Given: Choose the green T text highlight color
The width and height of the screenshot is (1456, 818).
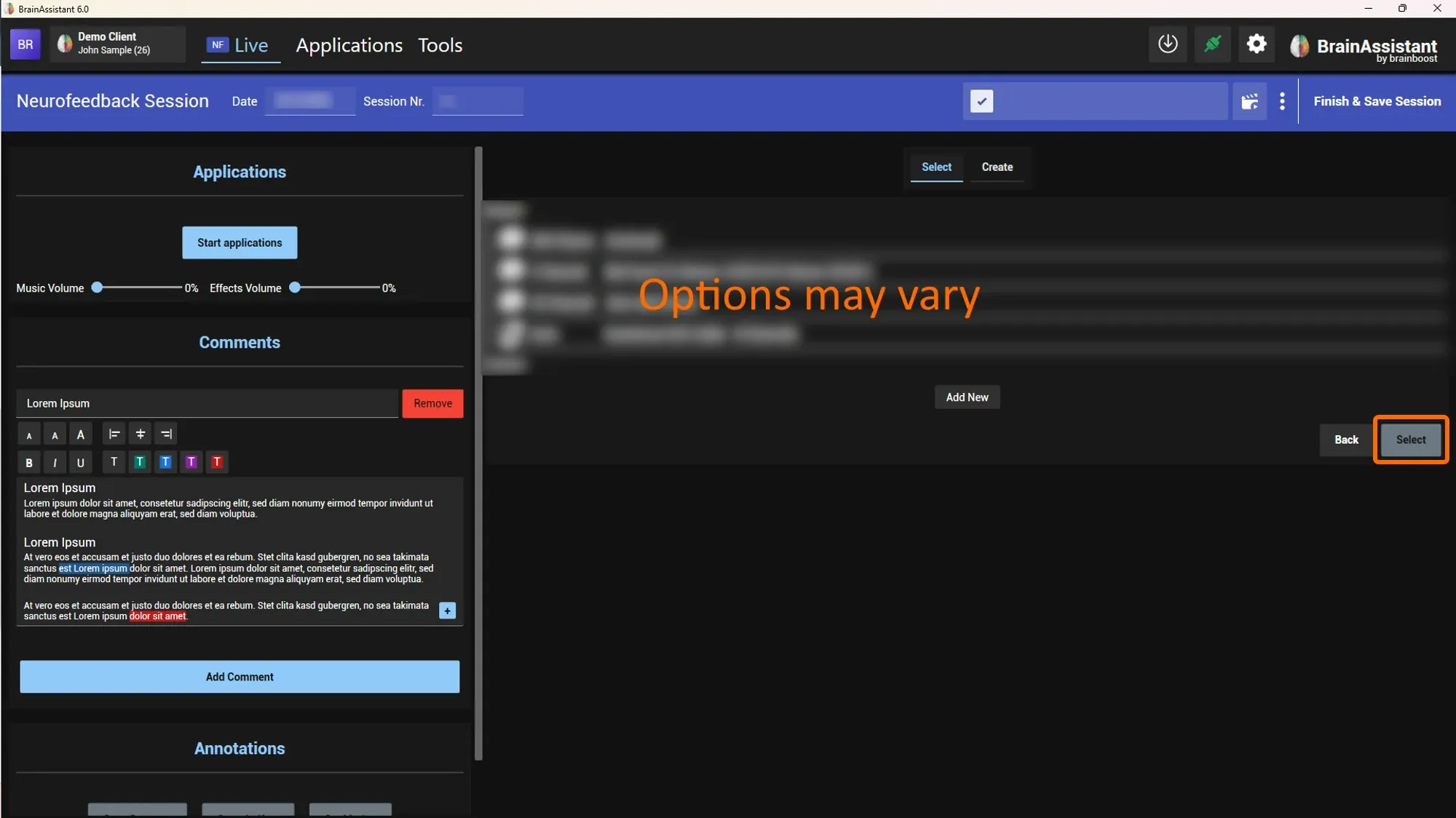Looking at the screenshot, I should pyautogui.click(x=140, y=462).
